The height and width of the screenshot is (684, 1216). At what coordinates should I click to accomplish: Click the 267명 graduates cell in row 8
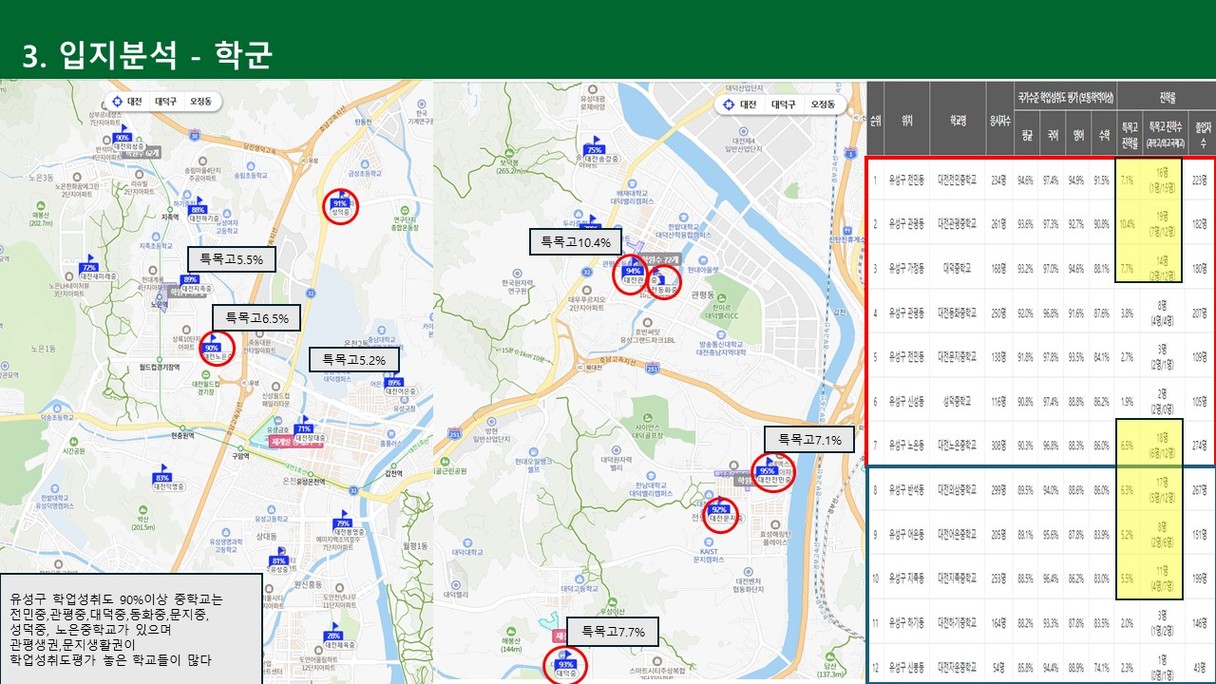[x=1199, y=490]
